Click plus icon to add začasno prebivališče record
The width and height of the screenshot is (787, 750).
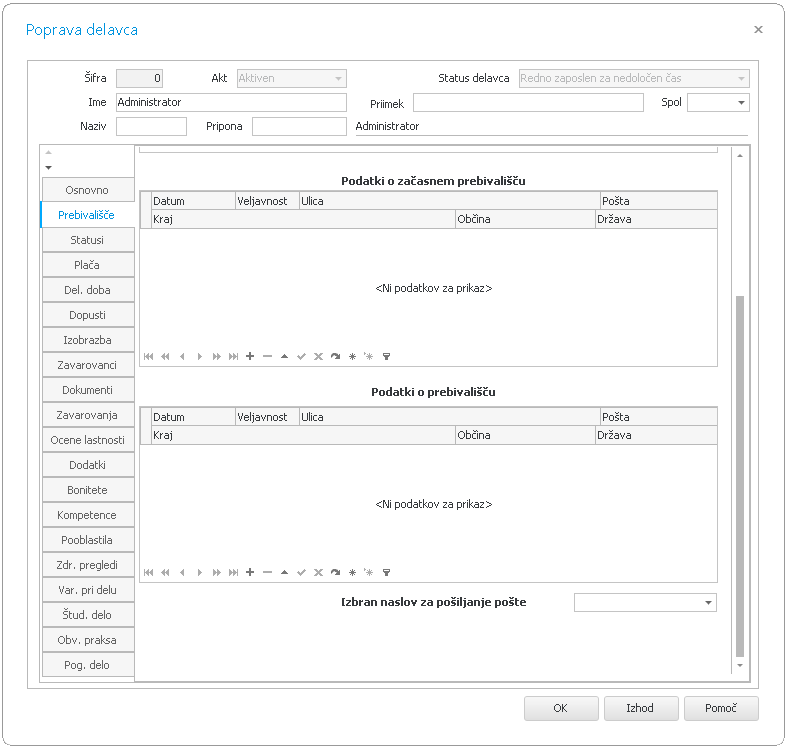250,356
